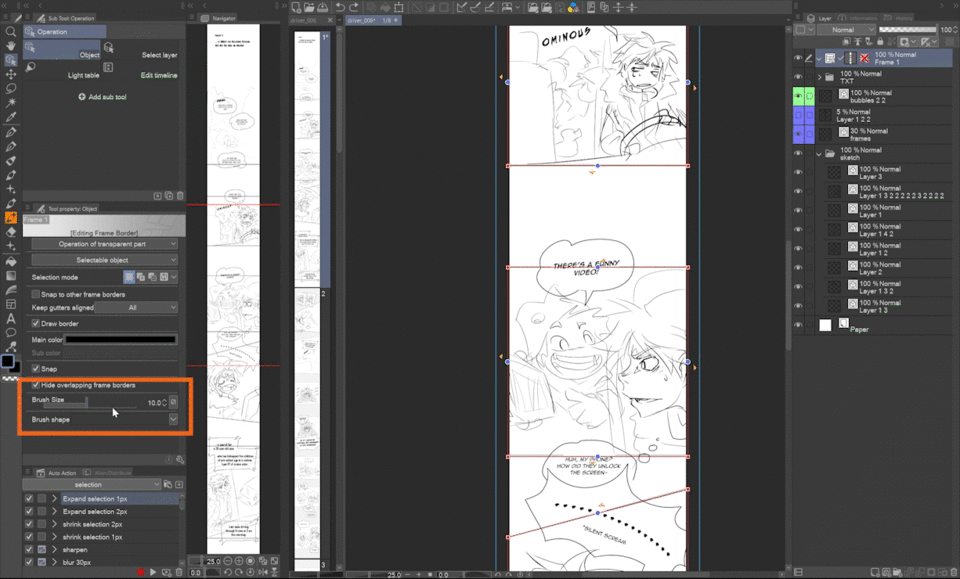Select the Layer 1 4 2 layer

click(x=882, y=230)
